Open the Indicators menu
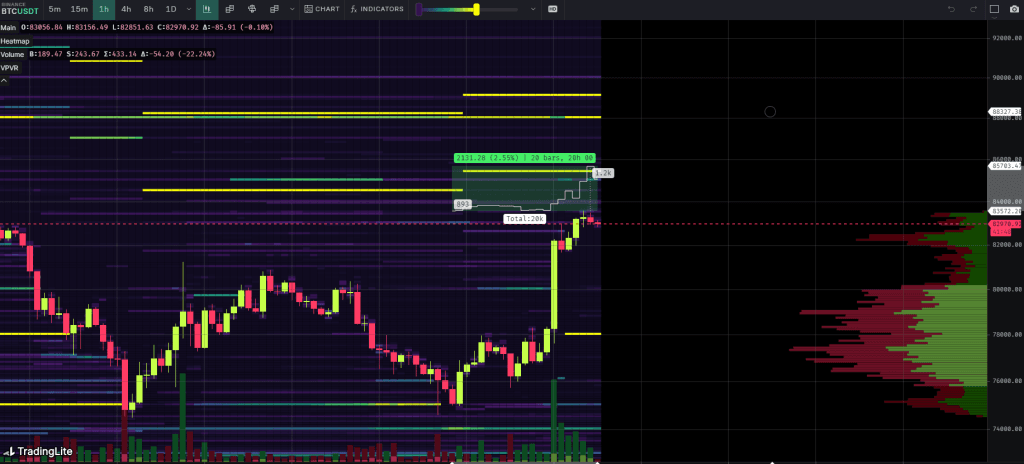 coord(378,9)
